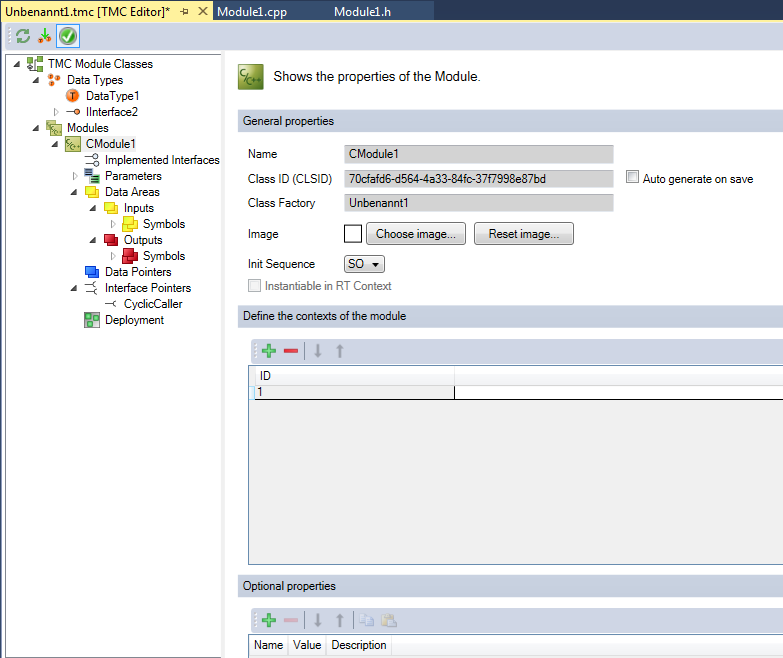Expand the Parameters node
The width and height of the screenshot is (783, 658).
point(74,176)
